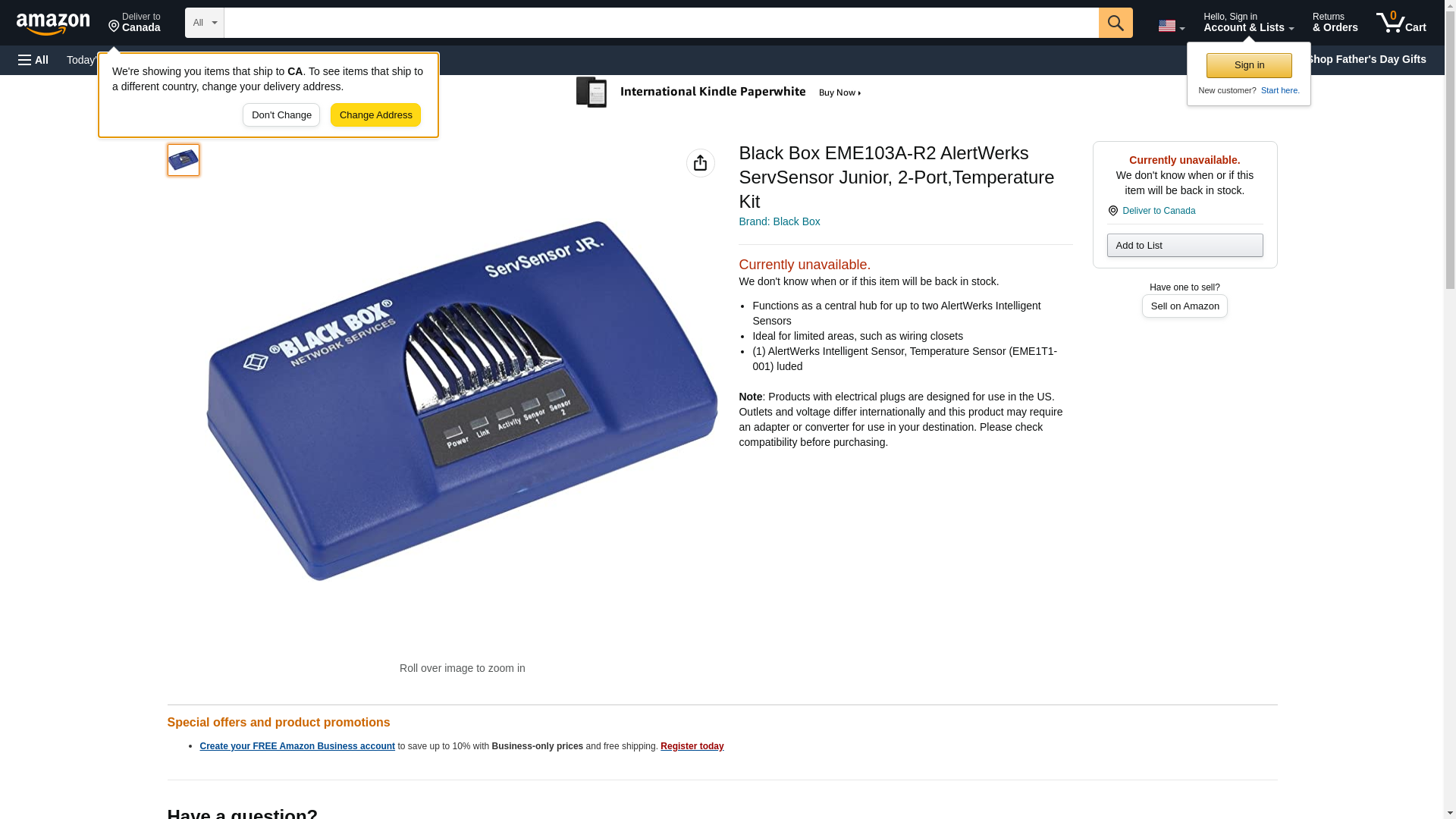
Task: Choose Don't Change address
Action: 281,115
